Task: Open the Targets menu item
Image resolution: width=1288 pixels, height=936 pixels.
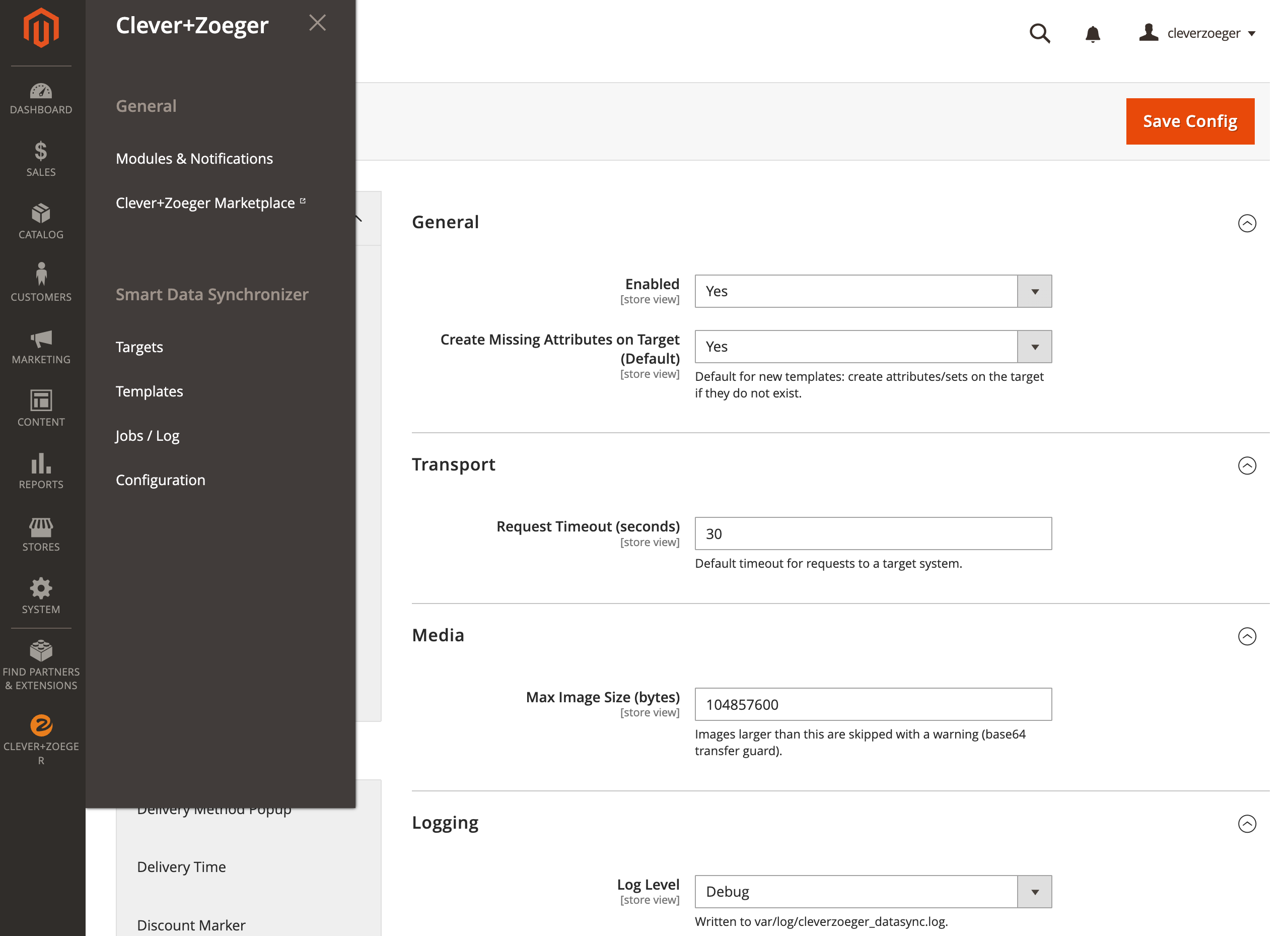Action: (x=139, y=347)
